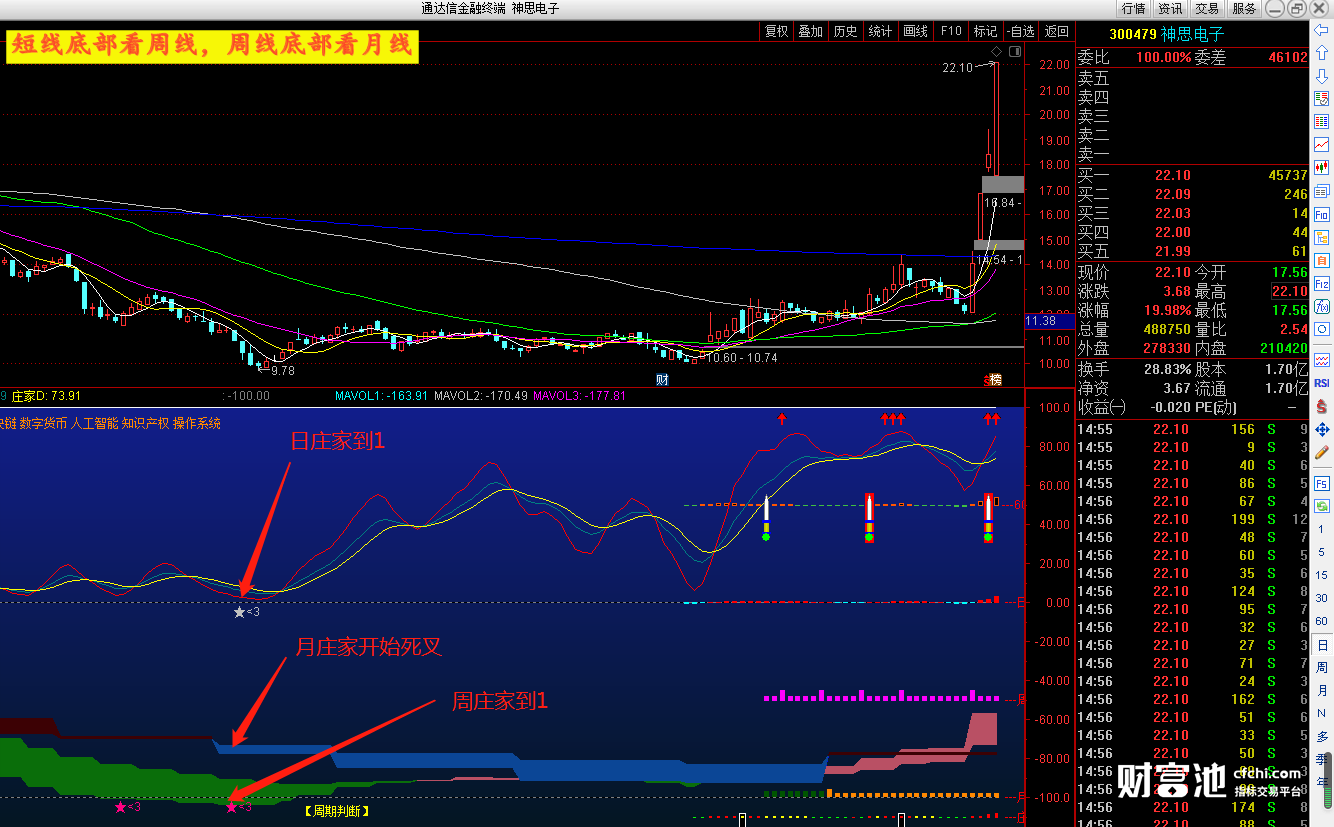Click the back arrow icon in right sidebar

point(1322,31)
